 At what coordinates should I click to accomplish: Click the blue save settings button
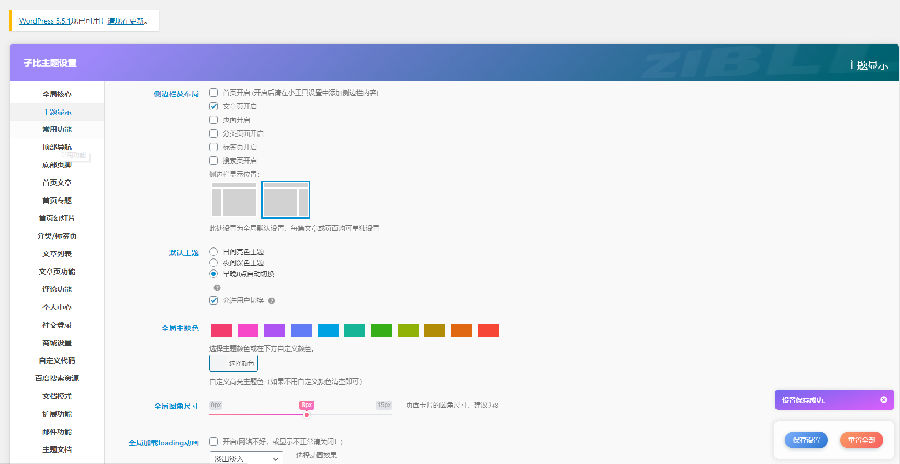805,439
